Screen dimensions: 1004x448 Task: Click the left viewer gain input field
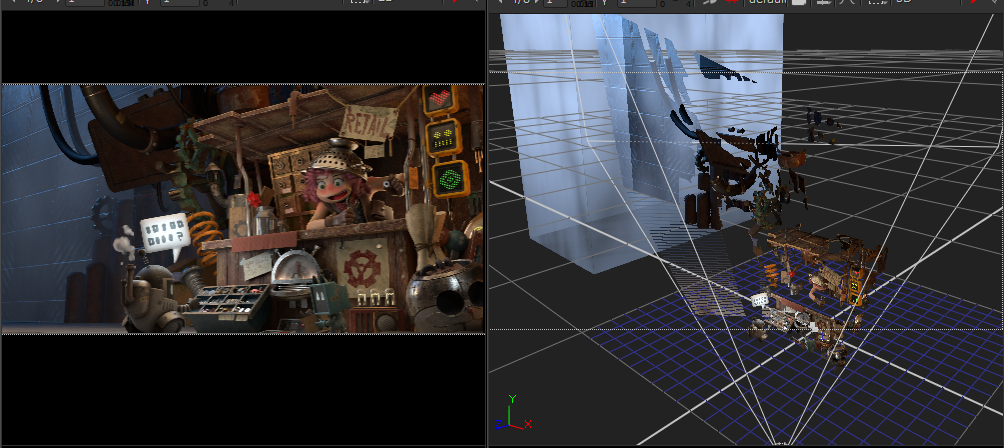tap(85, 3)
